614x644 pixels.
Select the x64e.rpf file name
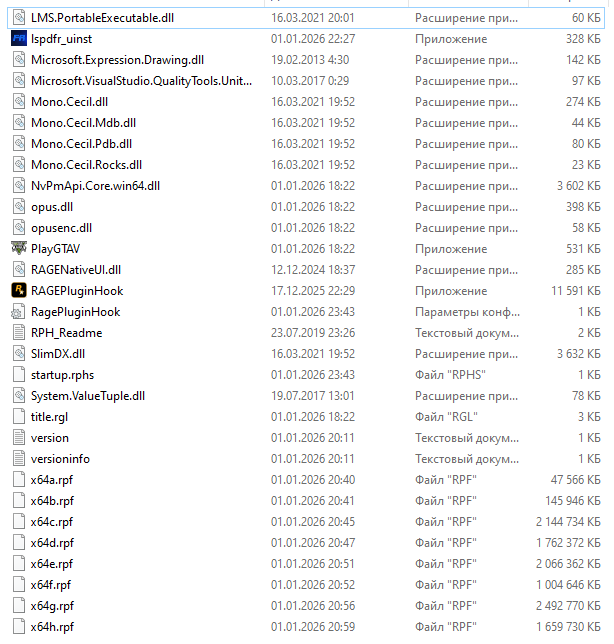[52, 564]
